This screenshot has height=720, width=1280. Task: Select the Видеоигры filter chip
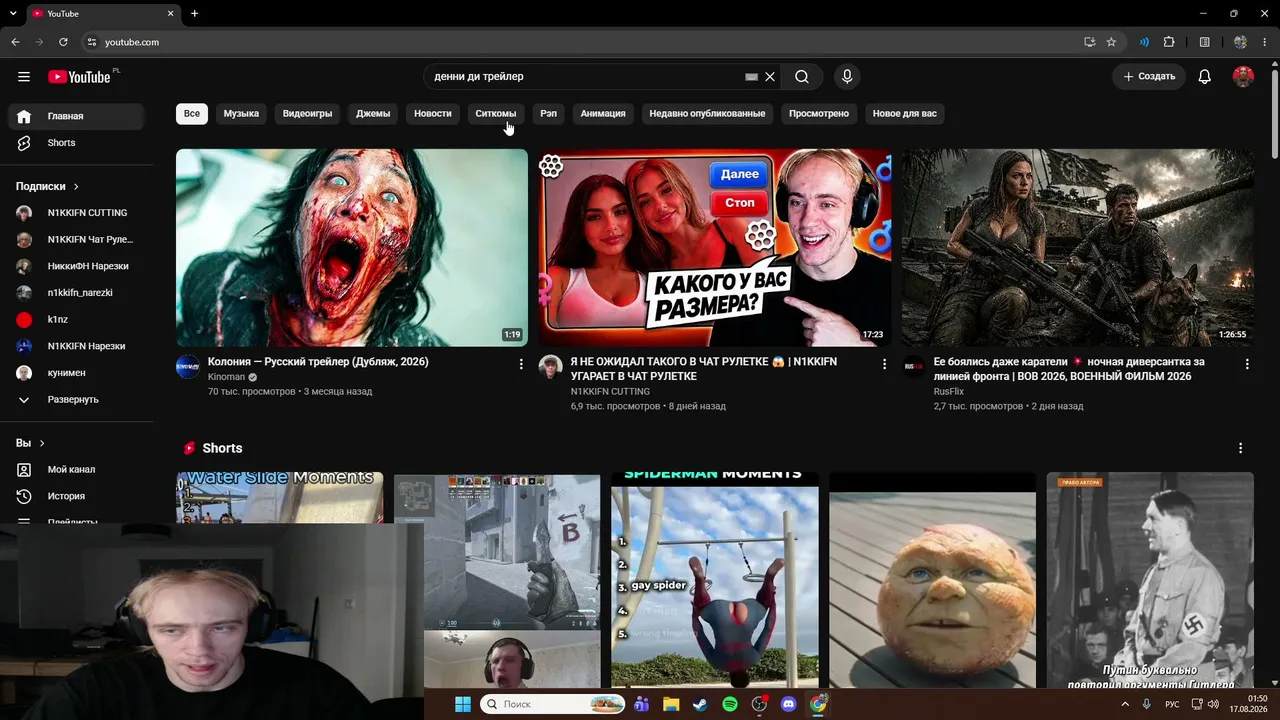[307, 114]
